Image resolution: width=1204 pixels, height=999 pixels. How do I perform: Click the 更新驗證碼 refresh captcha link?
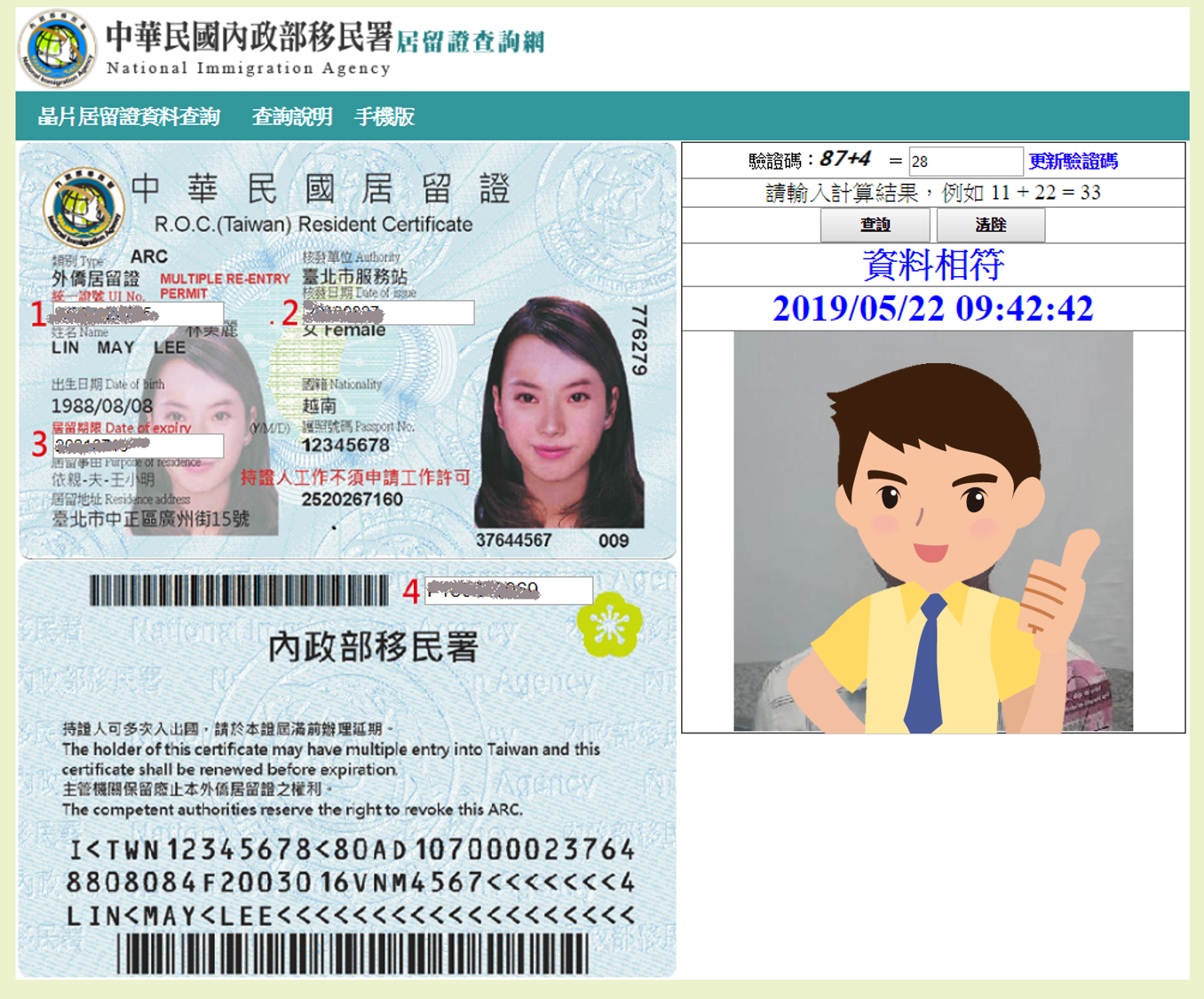[x=1073, y=162]
